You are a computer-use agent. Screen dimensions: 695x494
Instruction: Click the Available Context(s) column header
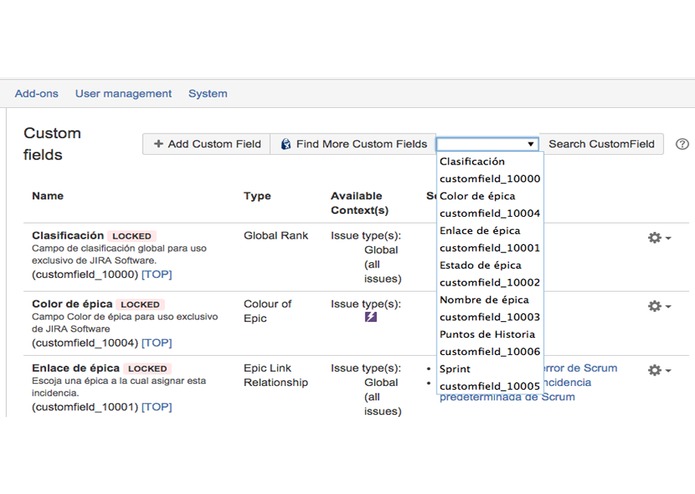[x=359, y=203]
